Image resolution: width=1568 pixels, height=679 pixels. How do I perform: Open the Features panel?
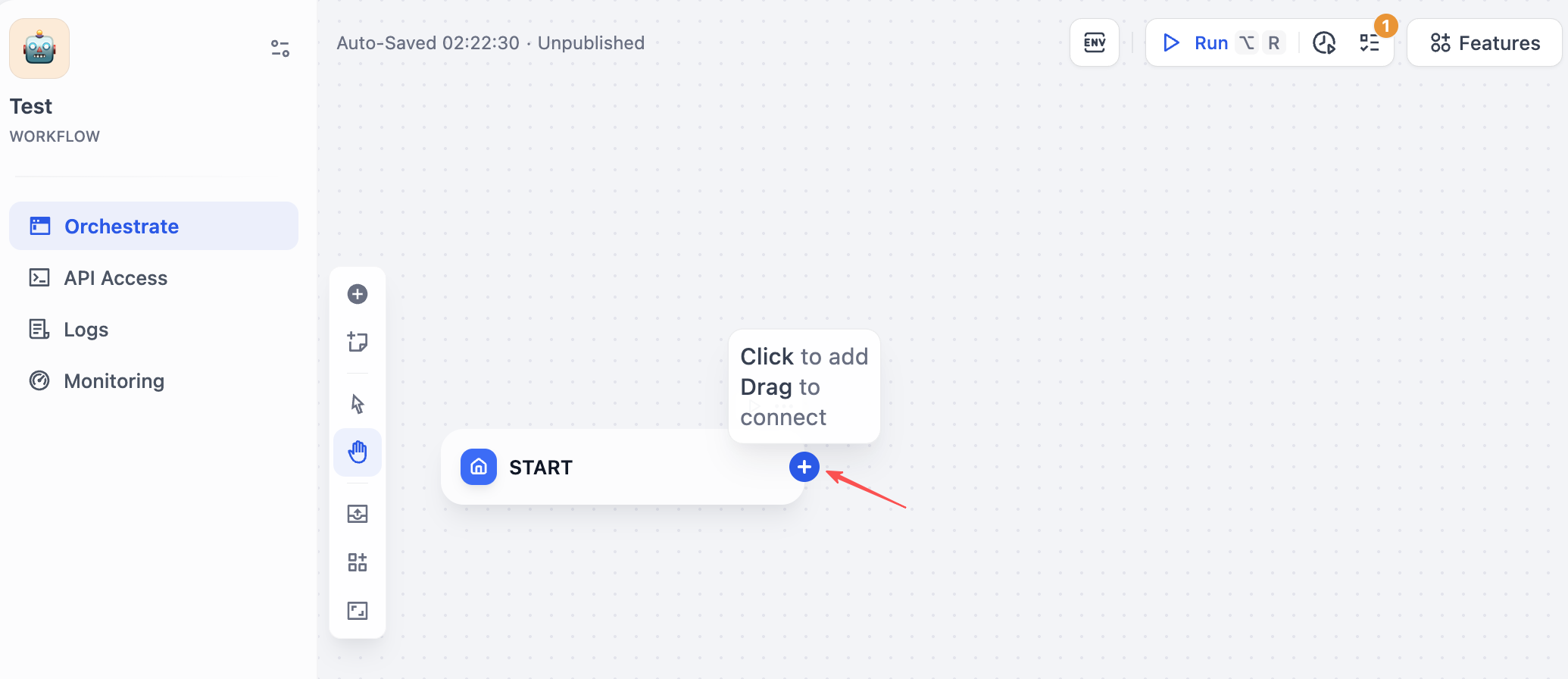coord(1485,43)
